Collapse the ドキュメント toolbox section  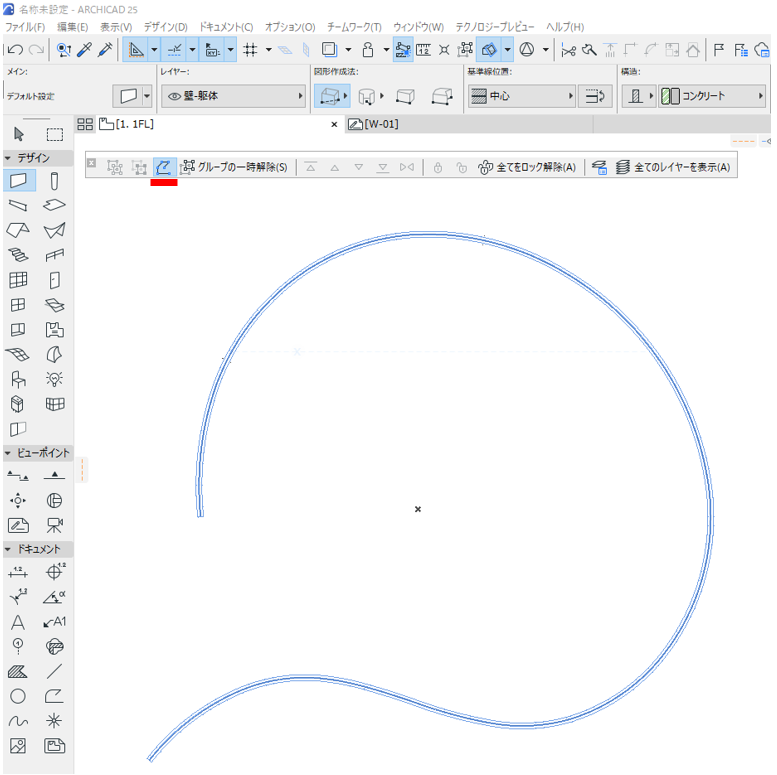point(8,549)
